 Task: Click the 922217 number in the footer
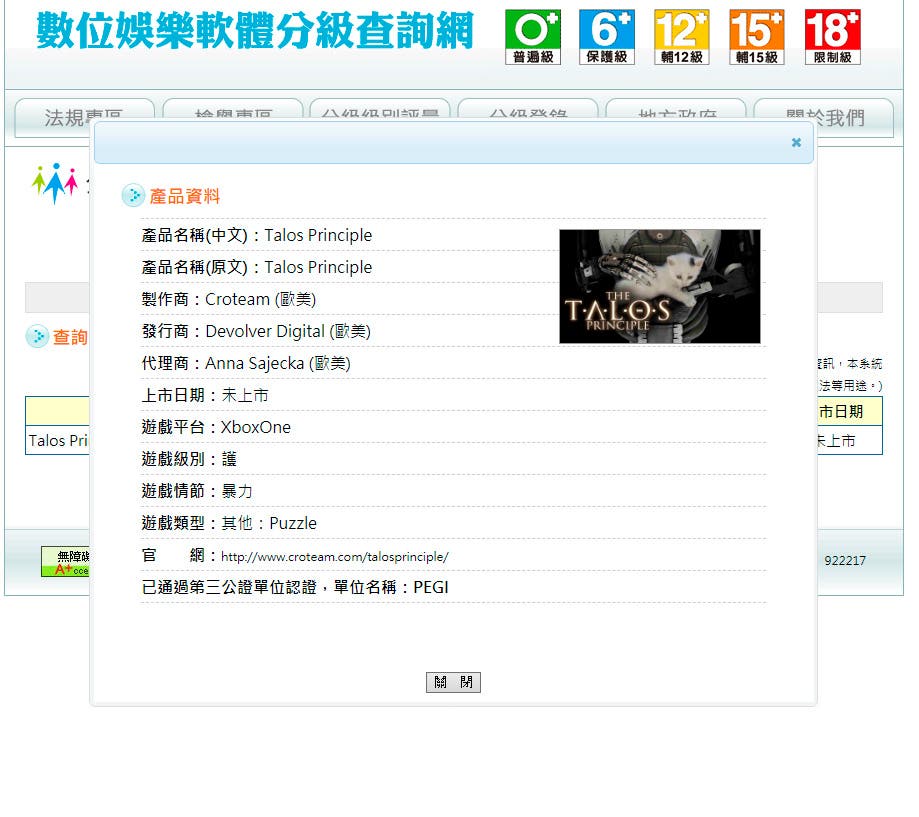pos(845,561)
